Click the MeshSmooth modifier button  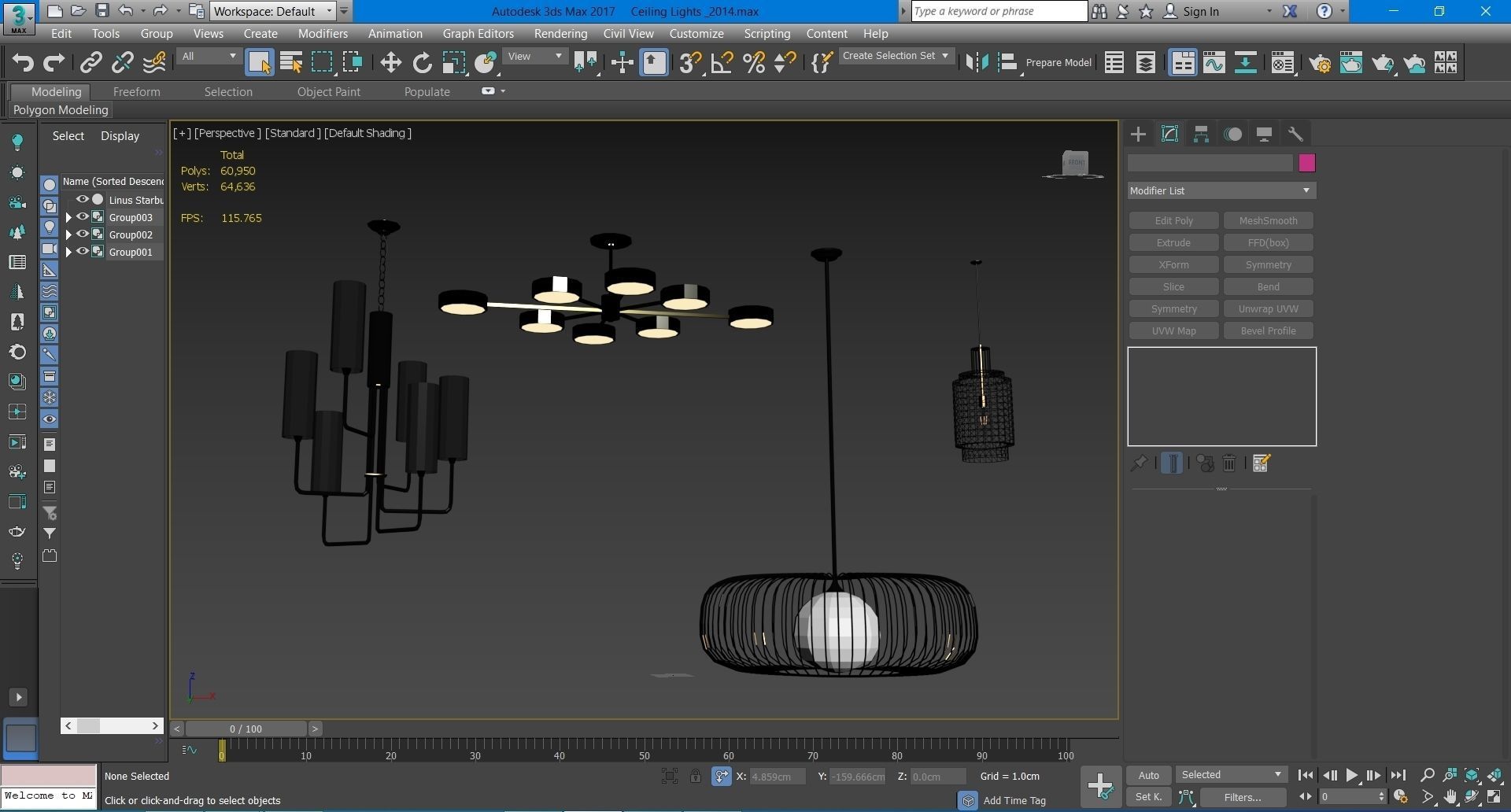(1268, 221)
